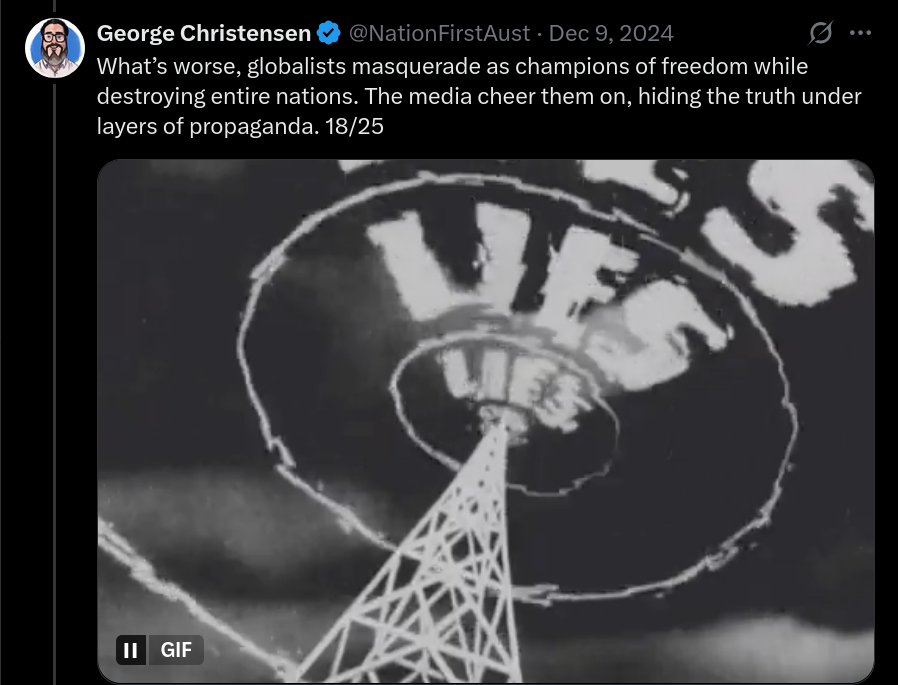Open the radio tower GIF media
898x685 pixels.
coord(486,421)
